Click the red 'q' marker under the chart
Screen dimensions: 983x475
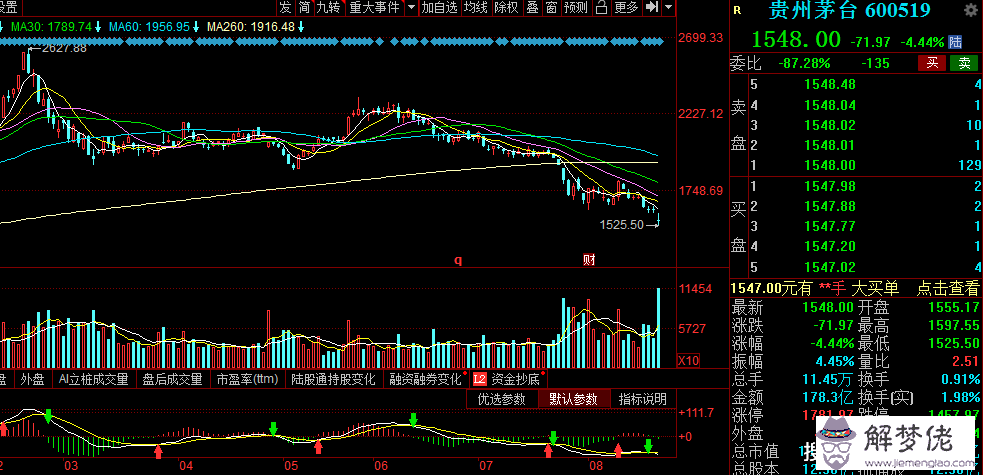pyautogui.click(x=458, y=261)
